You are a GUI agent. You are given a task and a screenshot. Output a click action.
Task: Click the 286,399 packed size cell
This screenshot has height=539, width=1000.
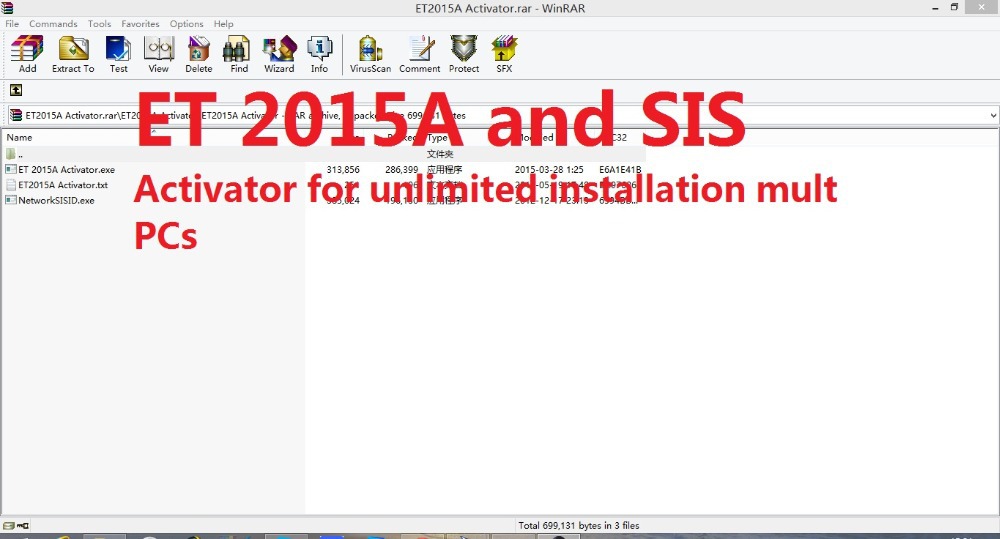402,170
